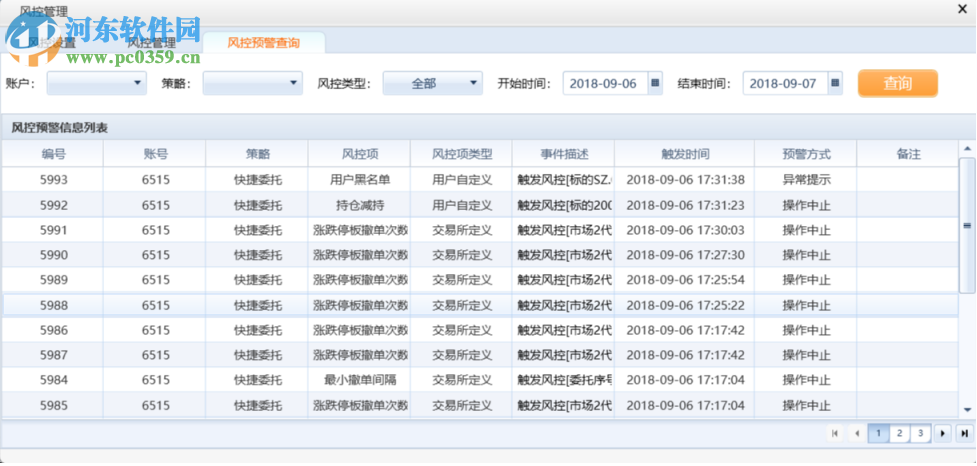This screenshot has width=977, height=466.
Task: Close the 风控管理 window
Action: click(x=963, y=9)
